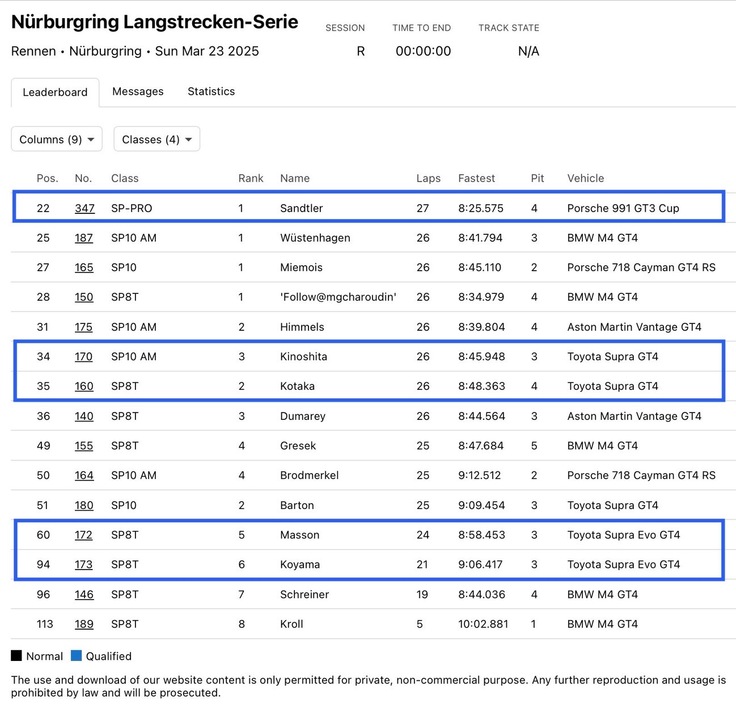Click the blue Qualified legend swatch
The image size is (736, 716).
point(76,657)
